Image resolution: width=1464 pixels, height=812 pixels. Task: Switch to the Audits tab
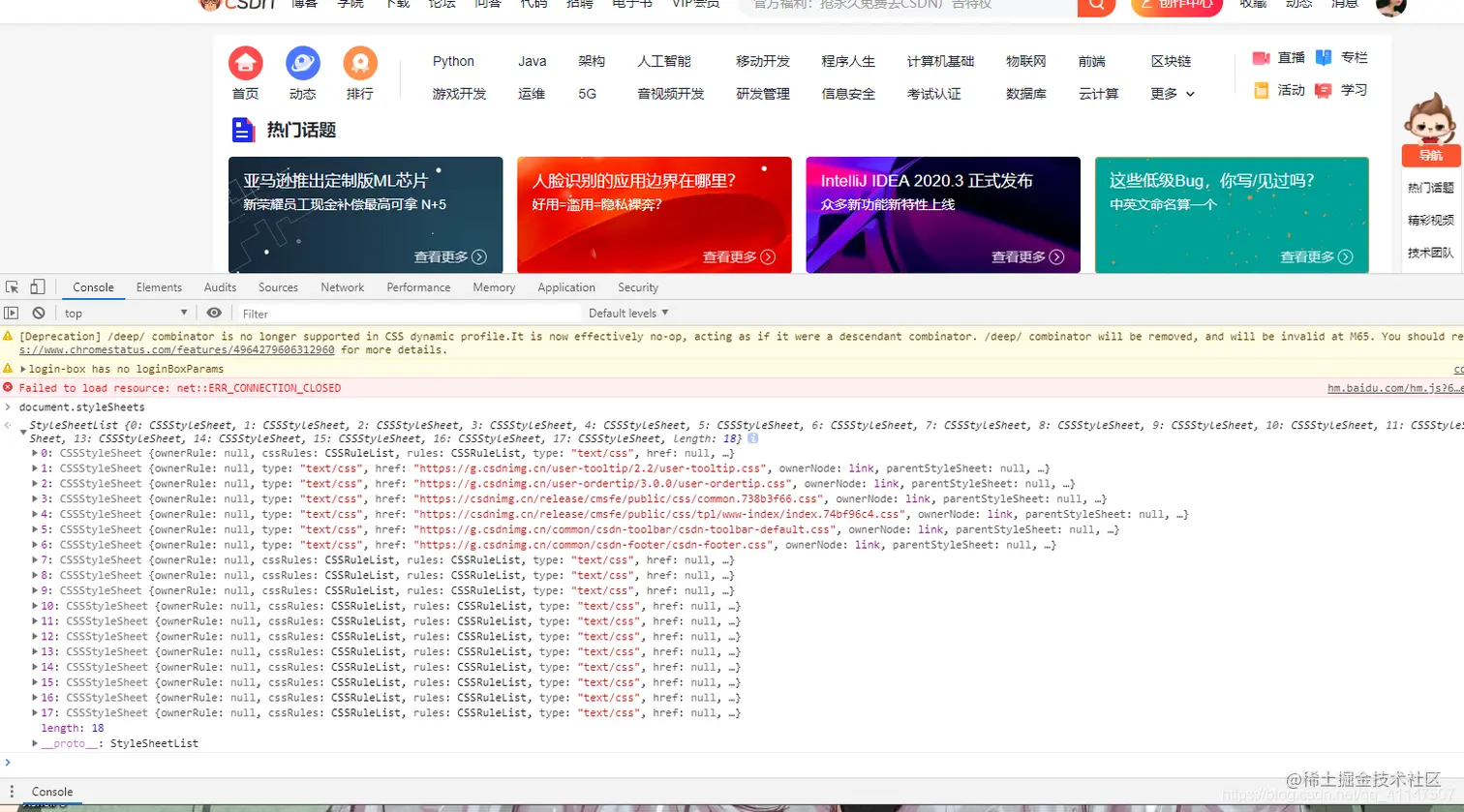pyautogui.click(x=220, y=287)
